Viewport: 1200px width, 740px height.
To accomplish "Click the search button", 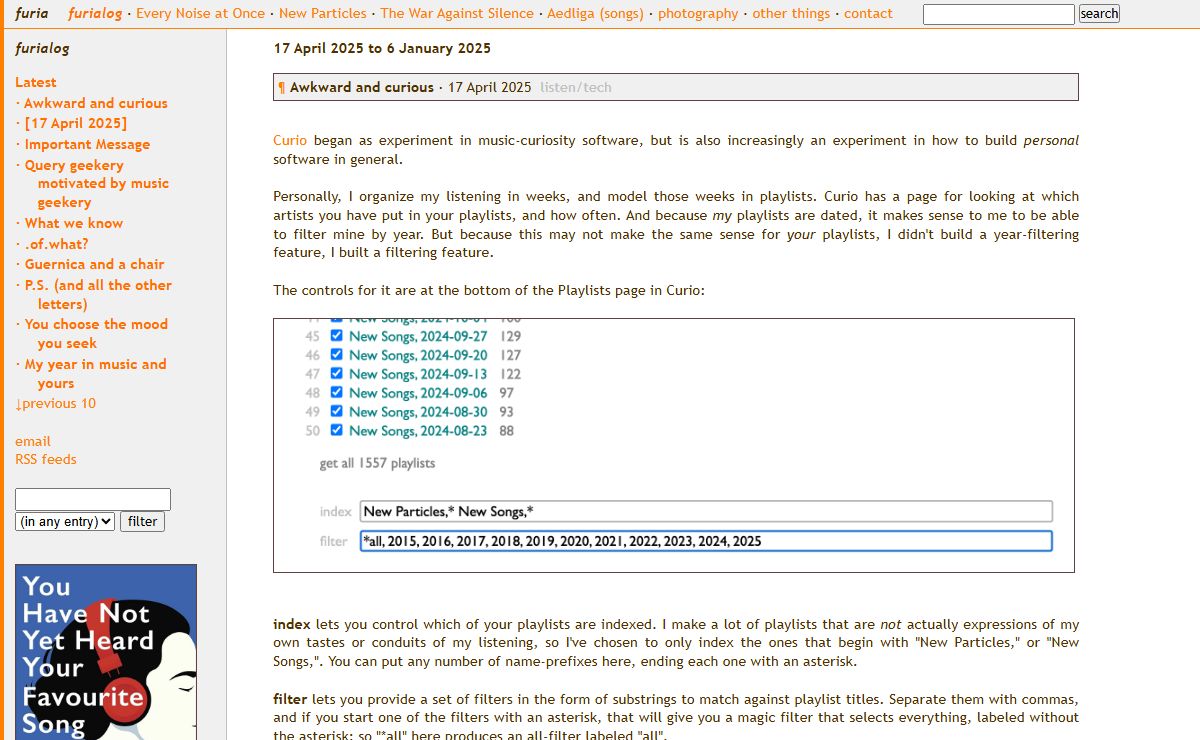I will (x=1099, y=14).
